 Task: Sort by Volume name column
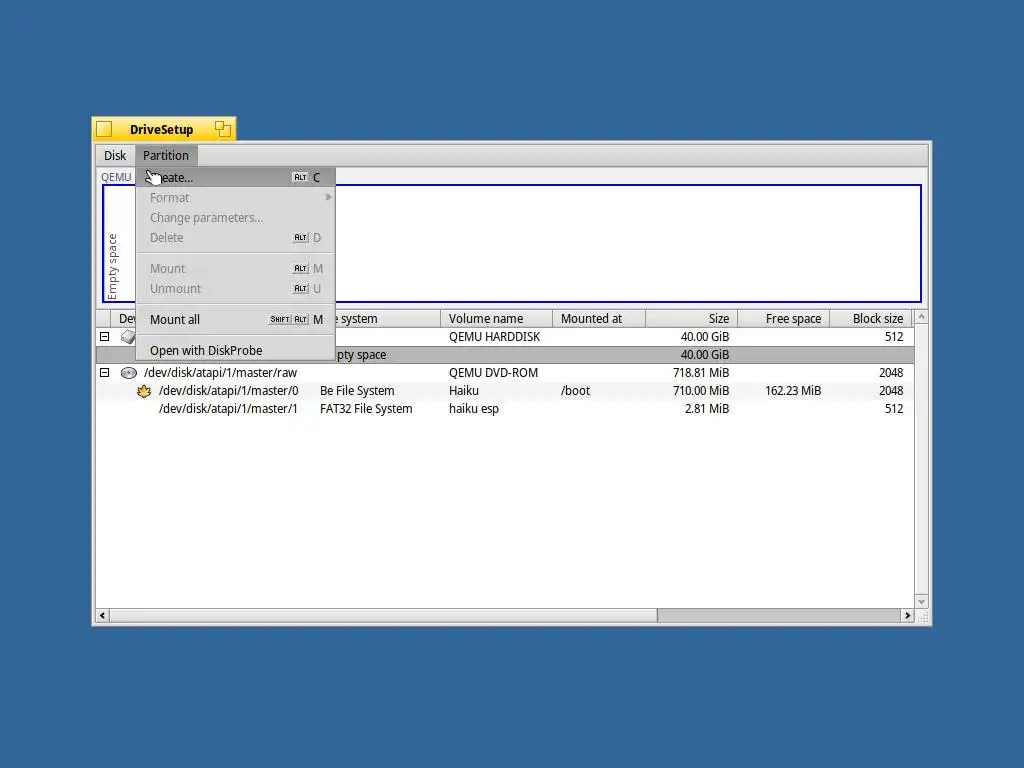496,319
